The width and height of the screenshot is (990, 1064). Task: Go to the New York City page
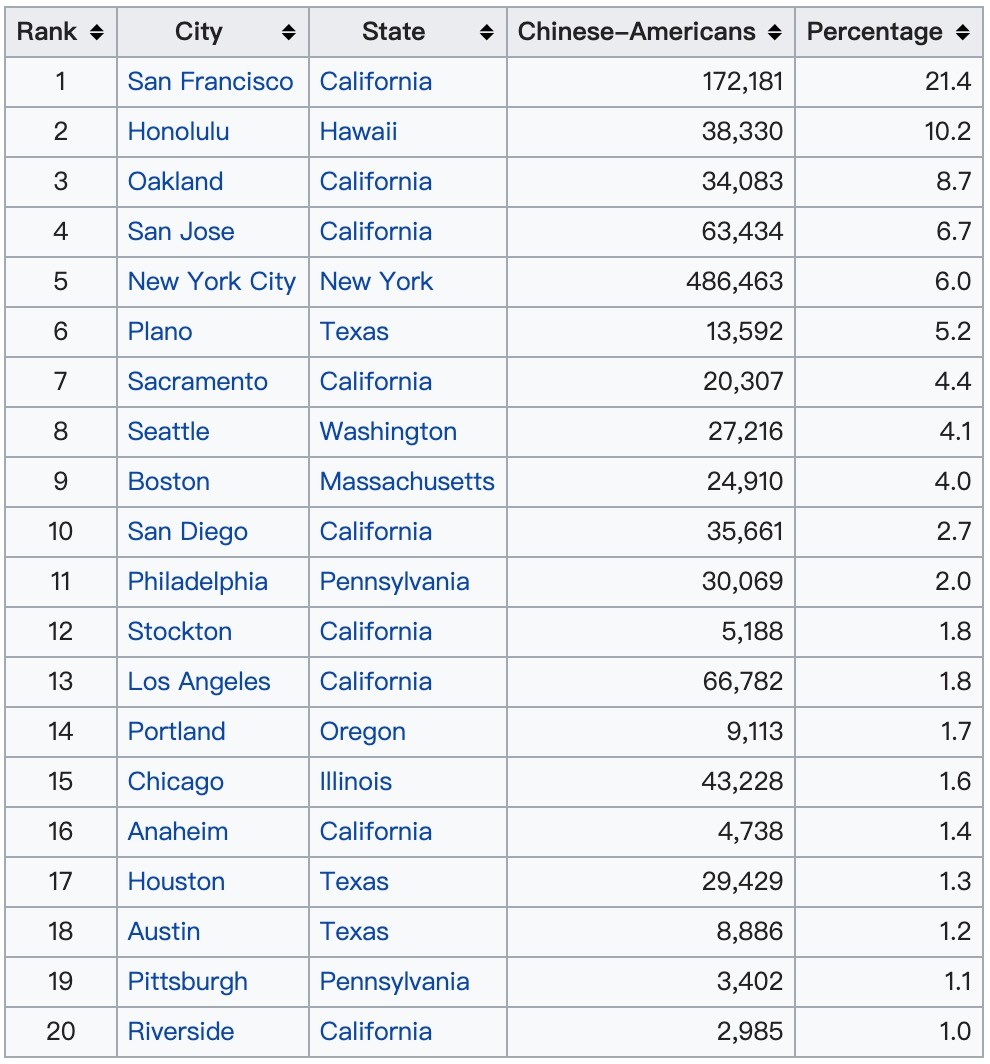211,282
